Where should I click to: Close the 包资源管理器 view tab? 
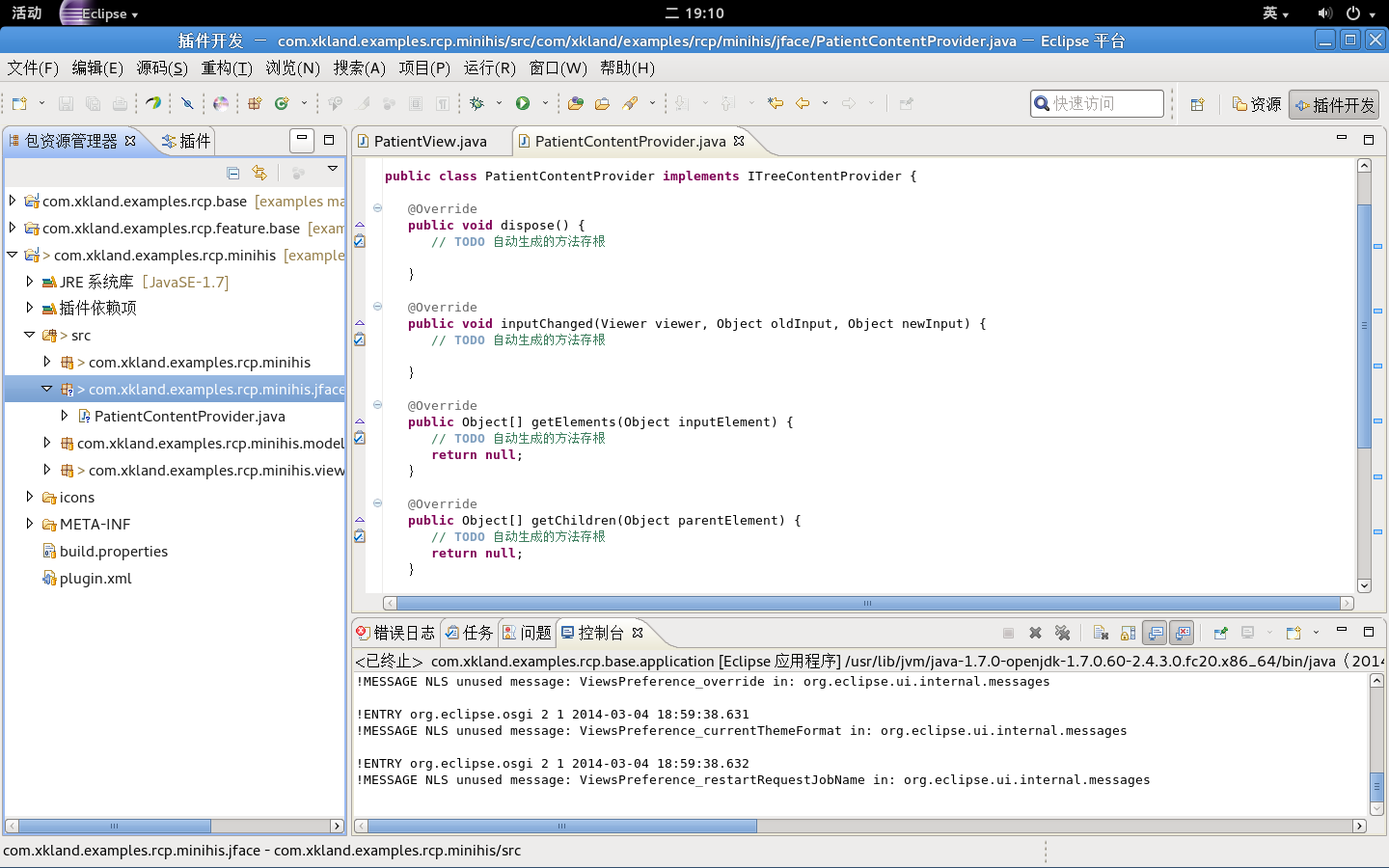point(130,141)
